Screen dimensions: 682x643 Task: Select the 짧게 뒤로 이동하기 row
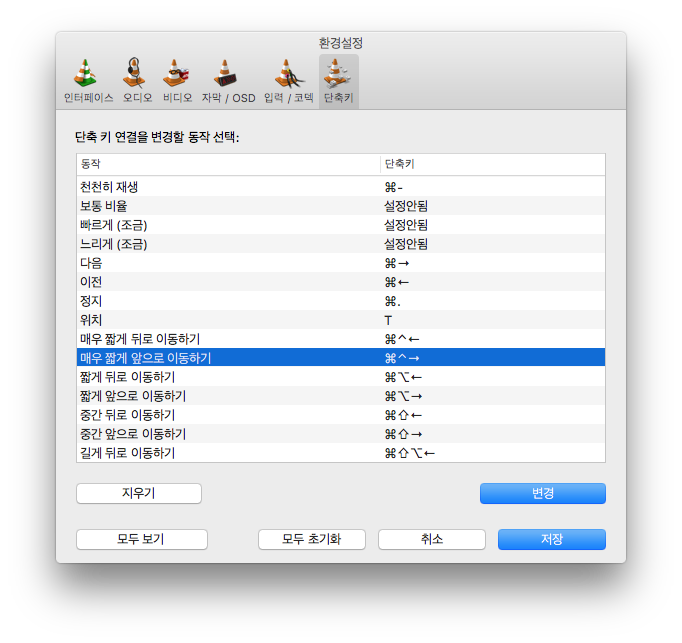click(341, 377)
